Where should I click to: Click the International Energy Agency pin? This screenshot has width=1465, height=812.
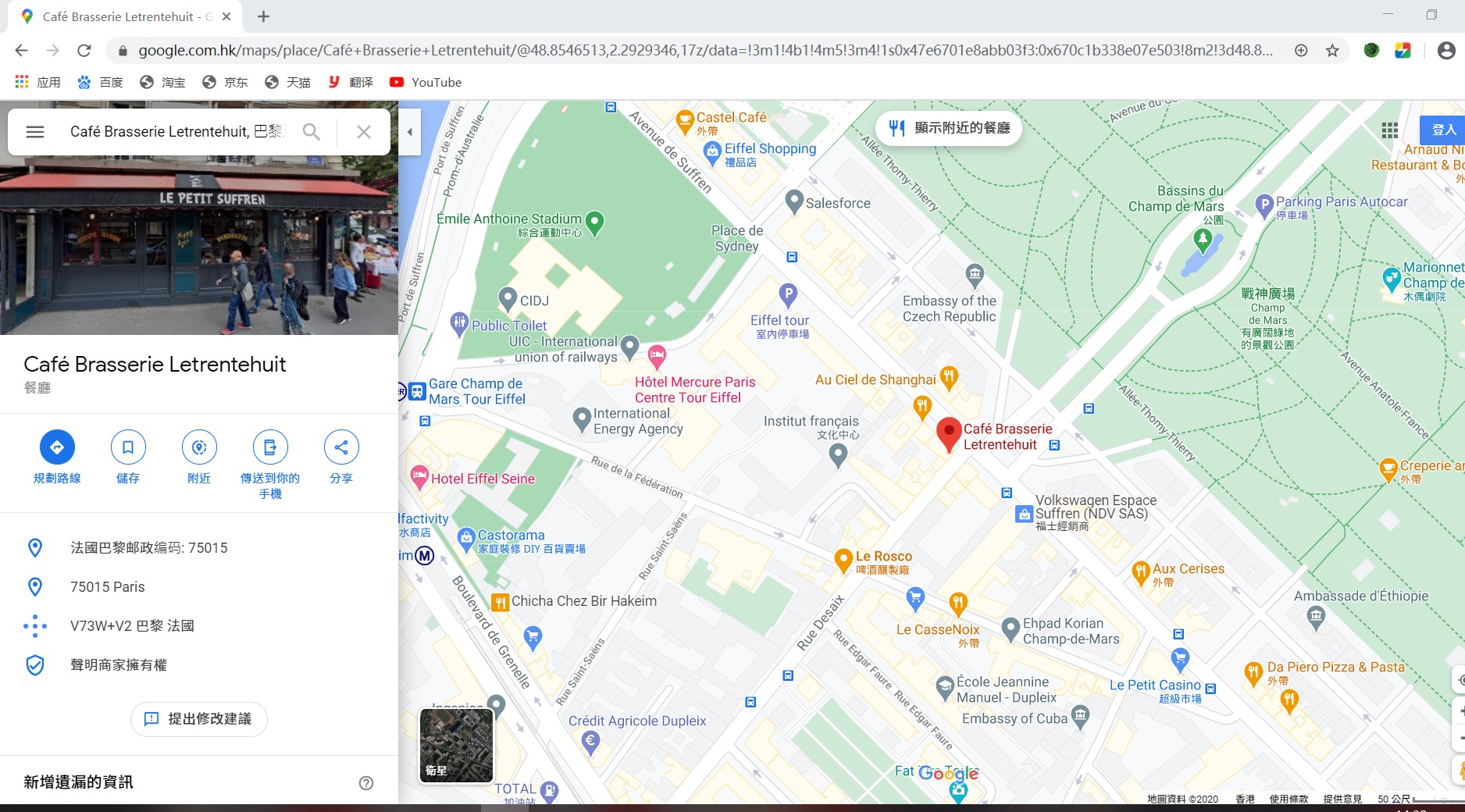tap(582, 418)
